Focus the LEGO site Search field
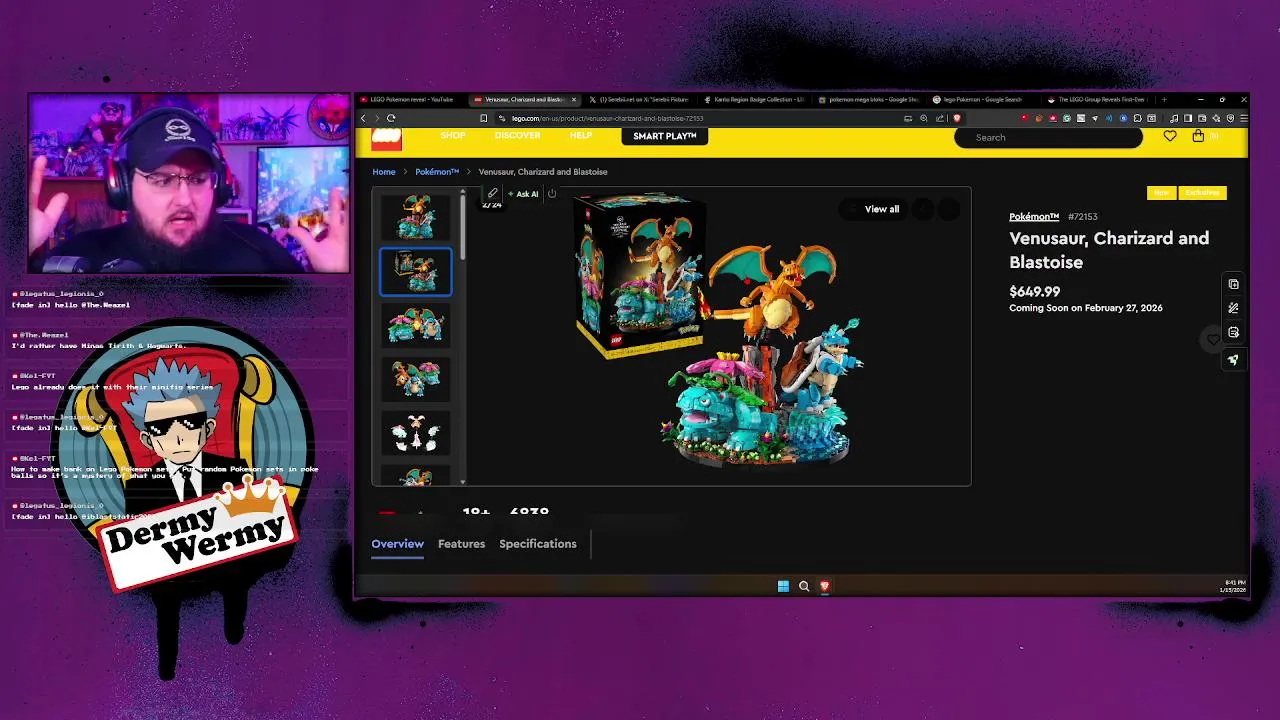The width and height of the screenshot is (1280, 720). point(1048,137)
